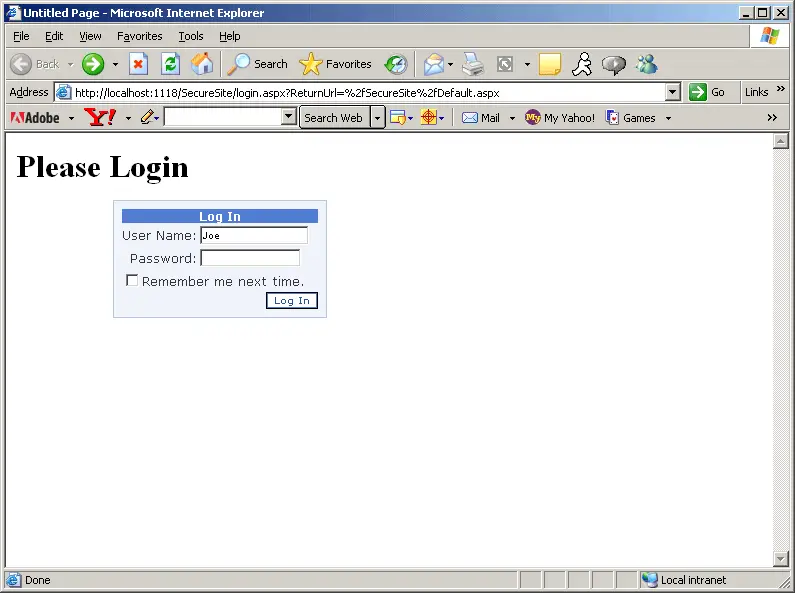Open Windows Messenger people icon
This screenshot has width=795, height=593.
[x=647, y=64]
